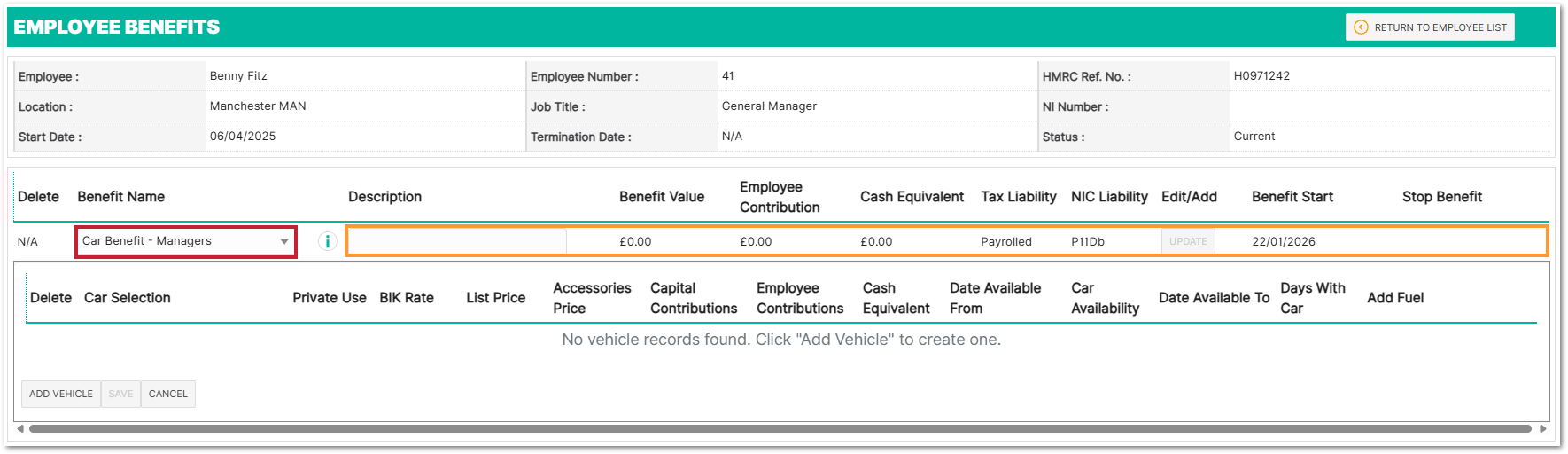Click the back arrow icon for employee list
1568x454 pixels.
(x=1361, y=27)
